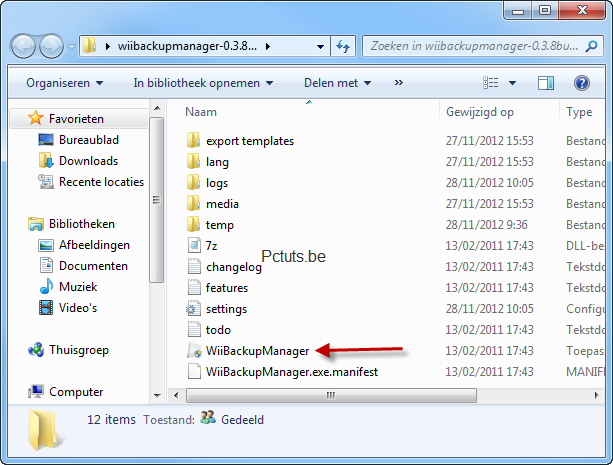This screenshot has height=465, width=613.
Task: Go forward with the Forward arrow button
Action: click(52, 46)
